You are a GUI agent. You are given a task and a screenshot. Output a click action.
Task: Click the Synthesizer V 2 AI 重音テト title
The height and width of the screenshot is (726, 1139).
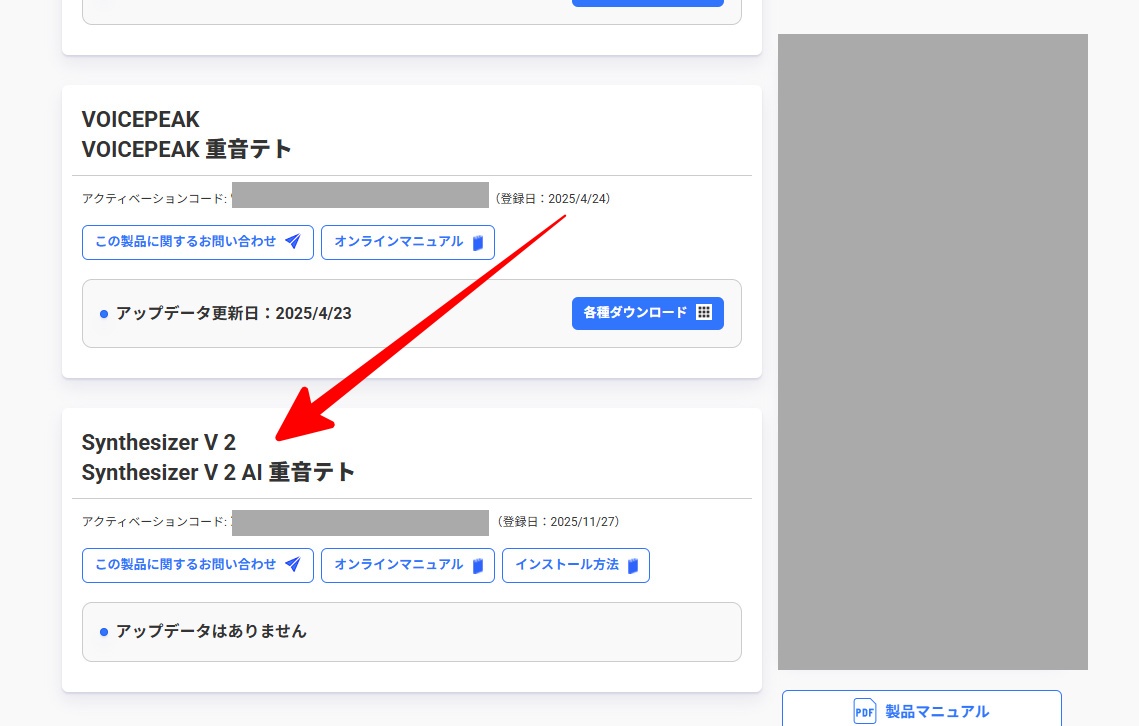(218, 472)
